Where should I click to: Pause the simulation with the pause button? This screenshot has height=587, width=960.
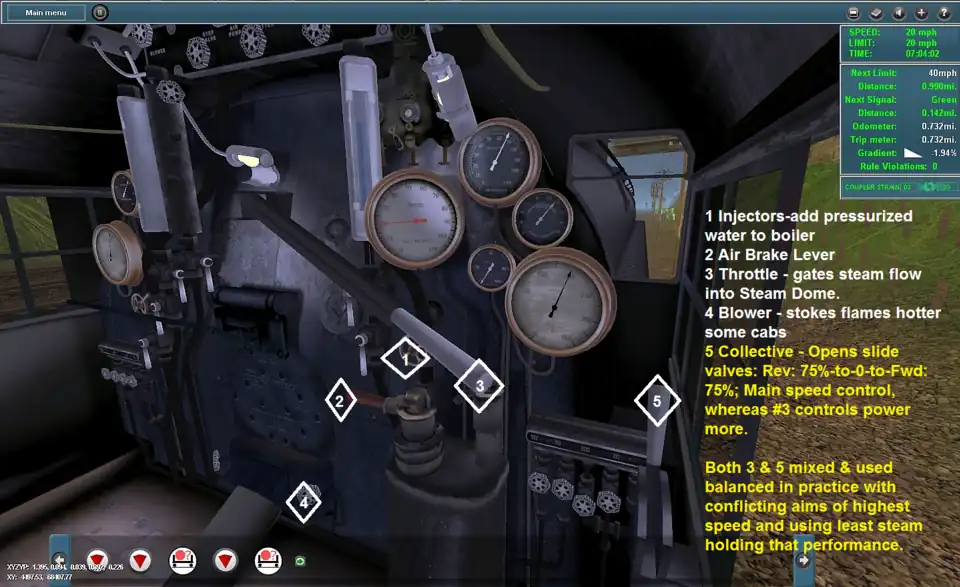100,13
